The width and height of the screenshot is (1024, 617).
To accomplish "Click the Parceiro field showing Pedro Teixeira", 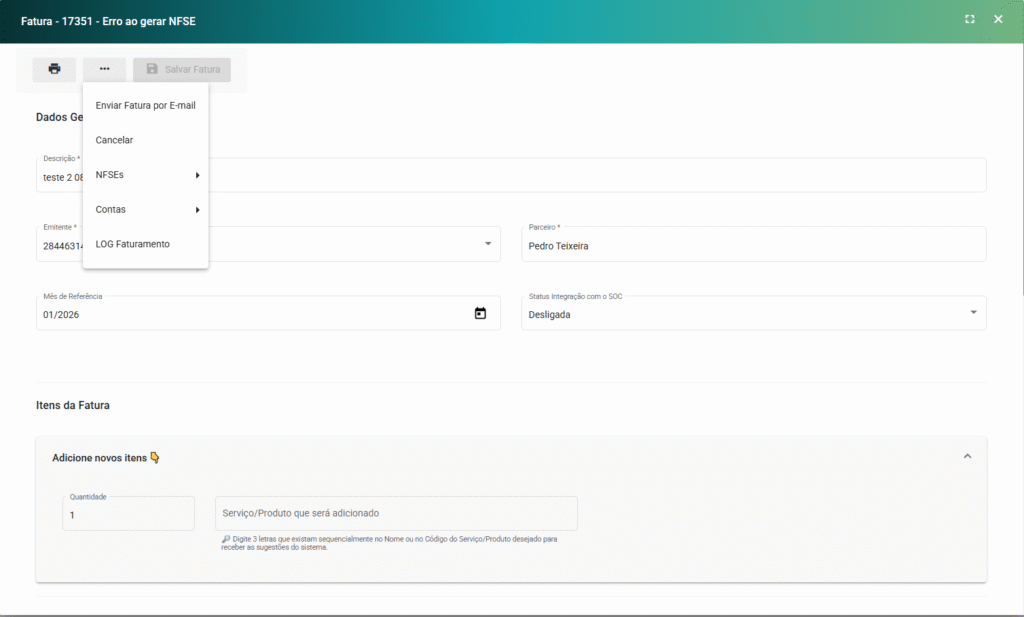I will [753, 245].
